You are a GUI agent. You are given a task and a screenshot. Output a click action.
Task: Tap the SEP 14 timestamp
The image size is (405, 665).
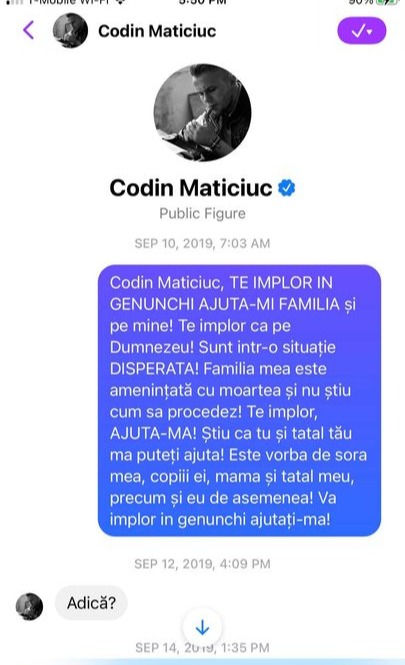tap(202, 648)
